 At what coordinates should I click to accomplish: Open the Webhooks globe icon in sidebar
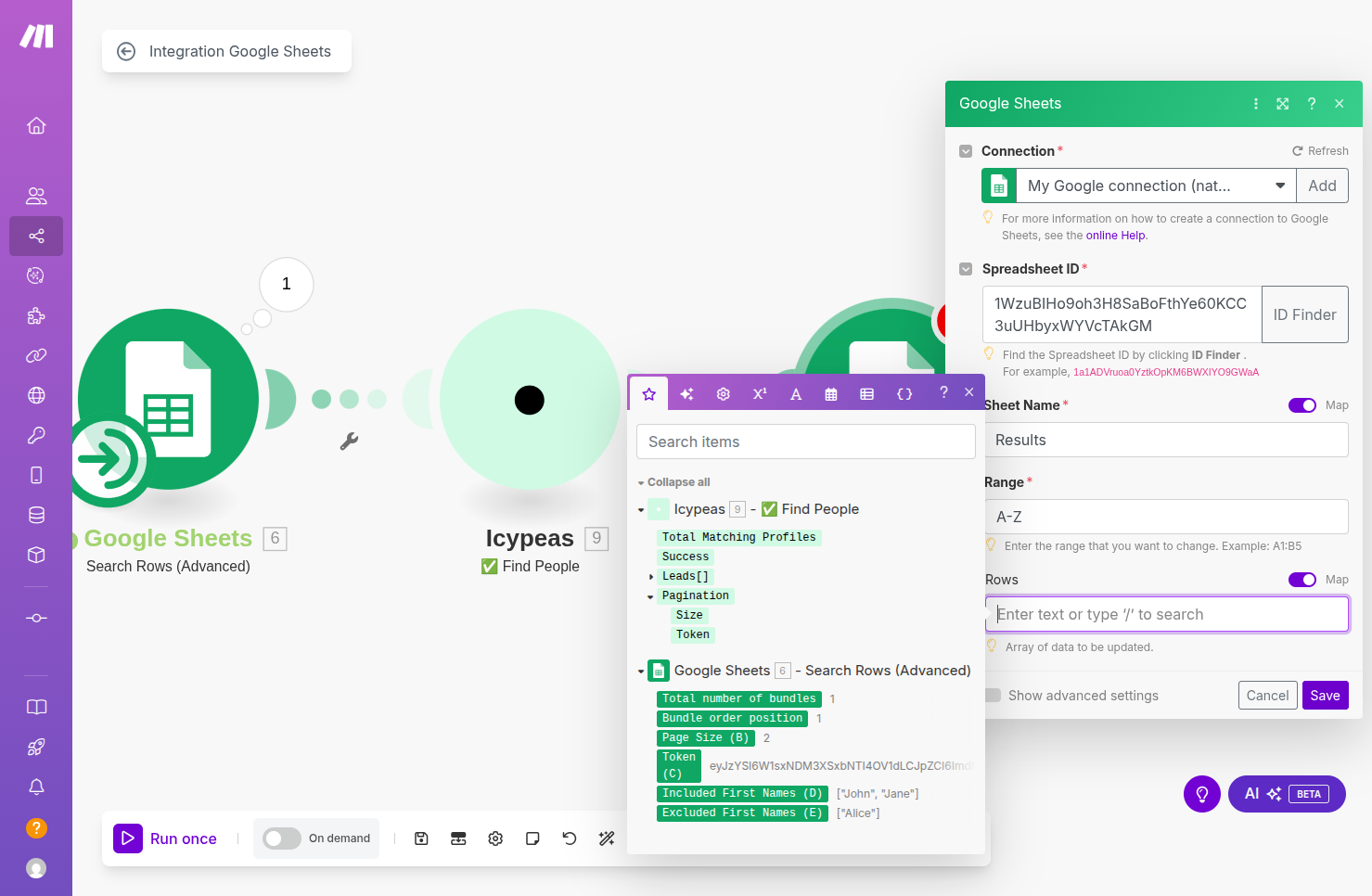(x=36, y=395)
